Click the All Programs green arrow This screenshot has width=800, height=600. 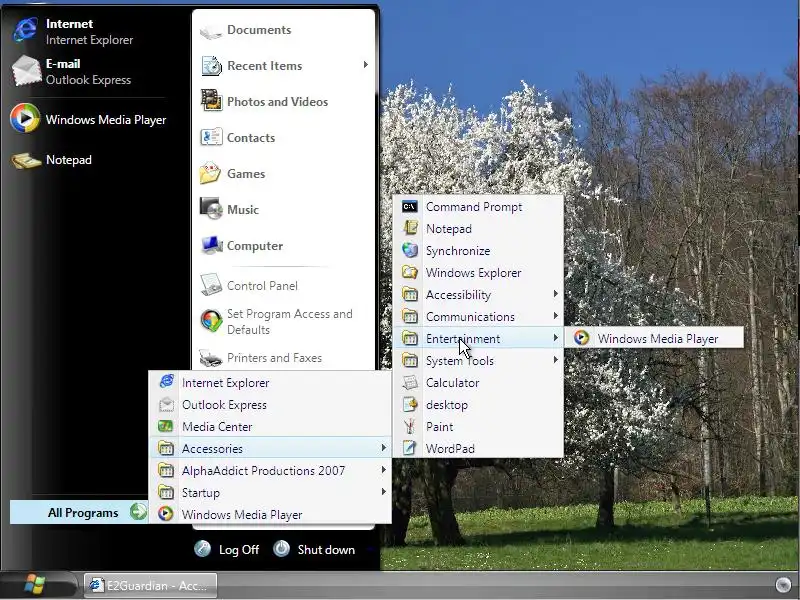pyautogui.click(x=138, y=512)
